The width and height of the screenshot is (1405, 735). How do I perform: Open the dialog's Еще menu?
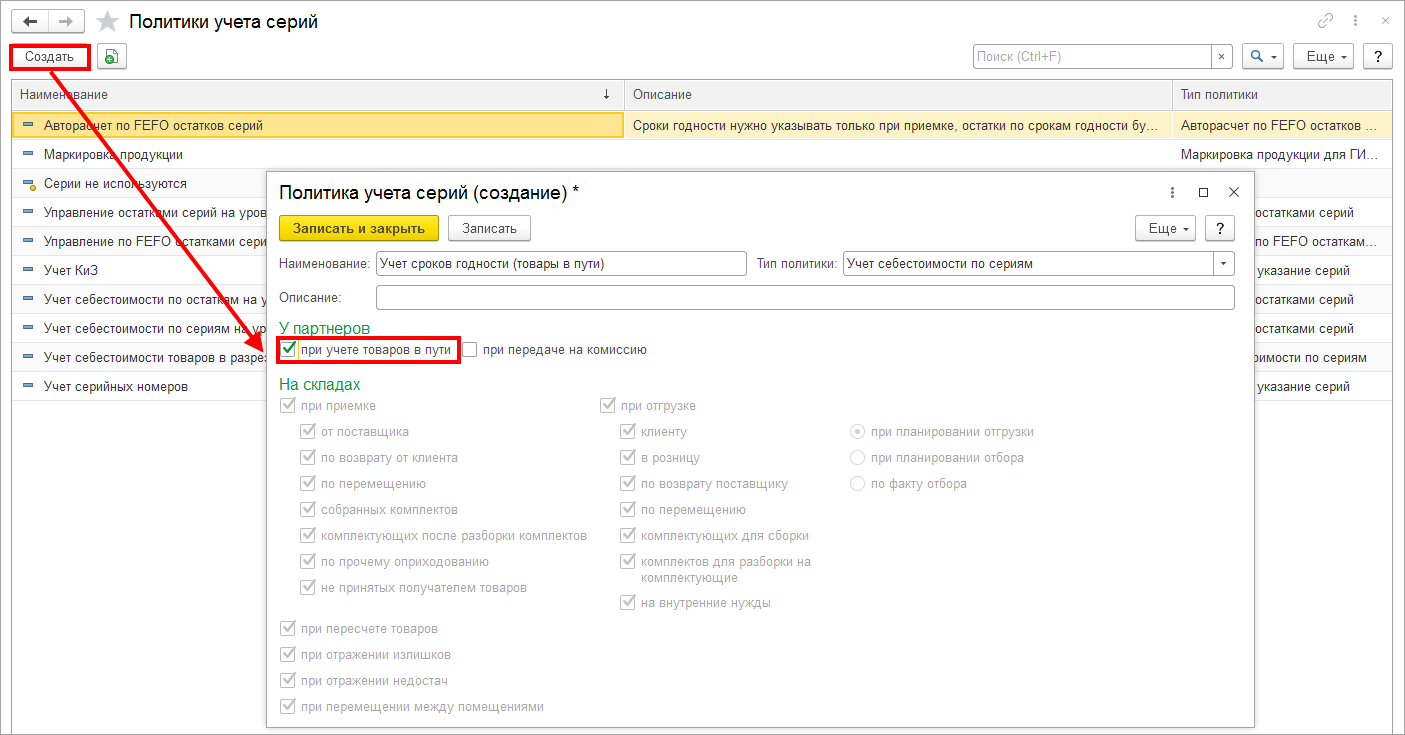1166,229
